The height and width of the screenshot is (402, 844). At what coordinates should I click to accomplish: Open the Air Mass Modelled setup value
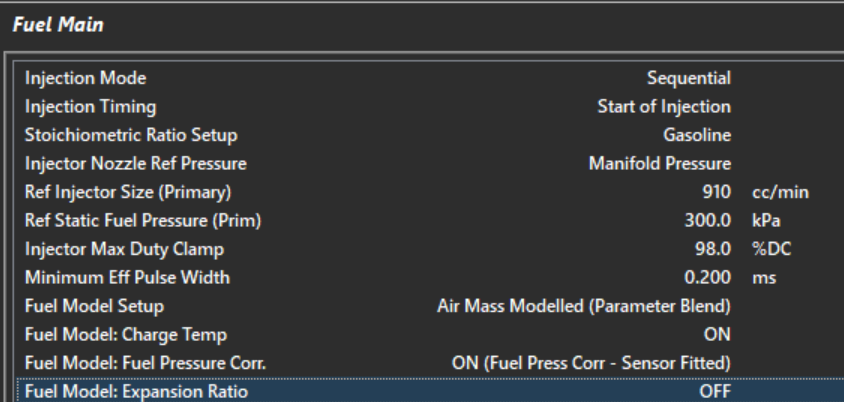click(x=584, y=305)
